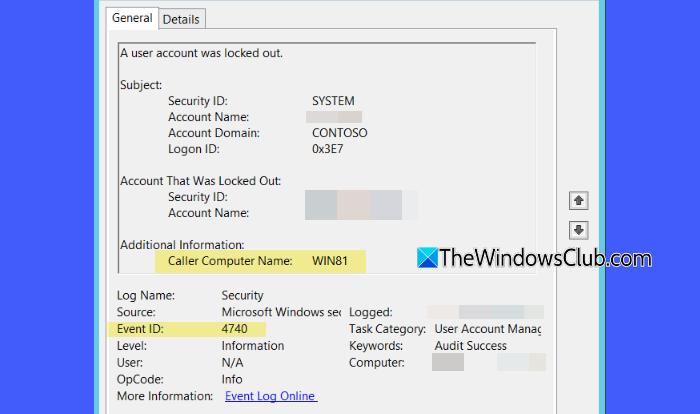
Task: Go to next event with down arrow
Action: (579, 230)
